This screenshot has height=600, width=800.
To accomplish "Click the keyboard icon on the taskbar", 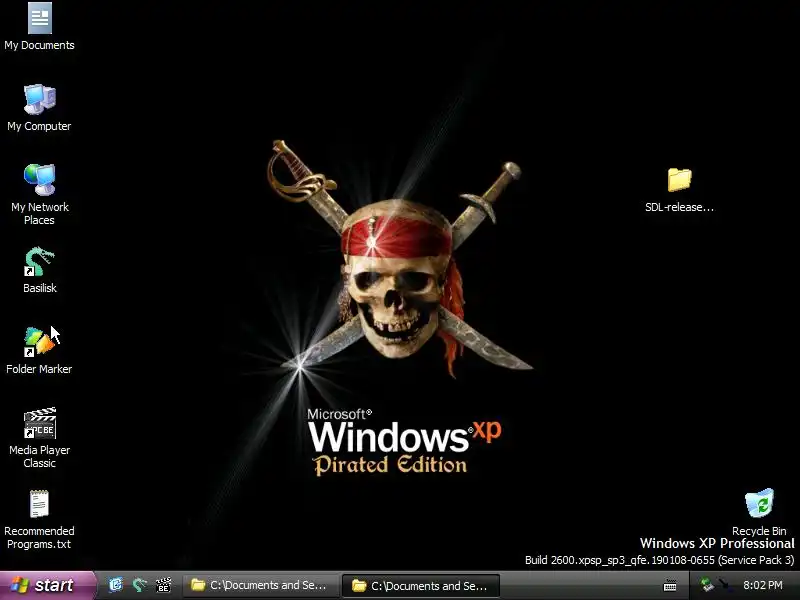I will point(670,586).
